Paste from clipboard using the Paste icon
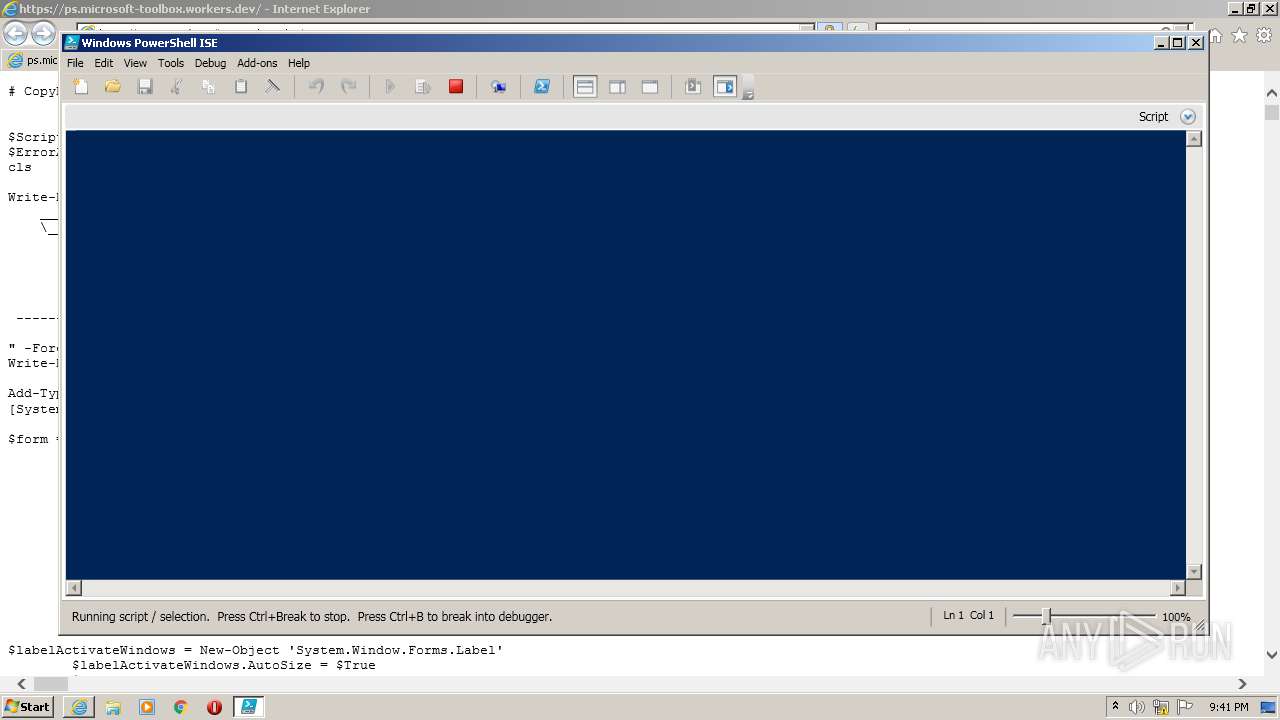The image size is (1280, 720). tap(241, 87)
